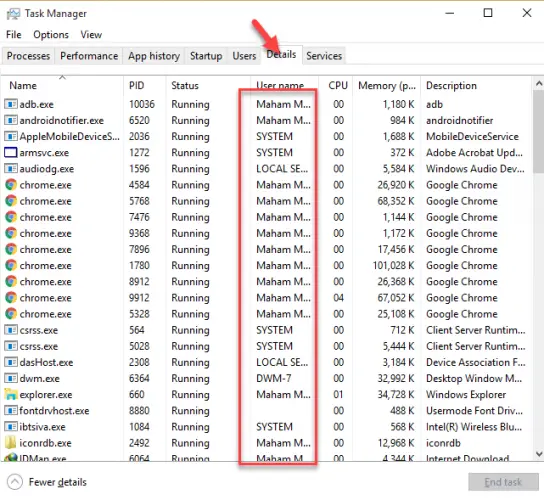Click the fontdrvhost.exe process icon
The image size is (544, 500).
tap(11, 411)
